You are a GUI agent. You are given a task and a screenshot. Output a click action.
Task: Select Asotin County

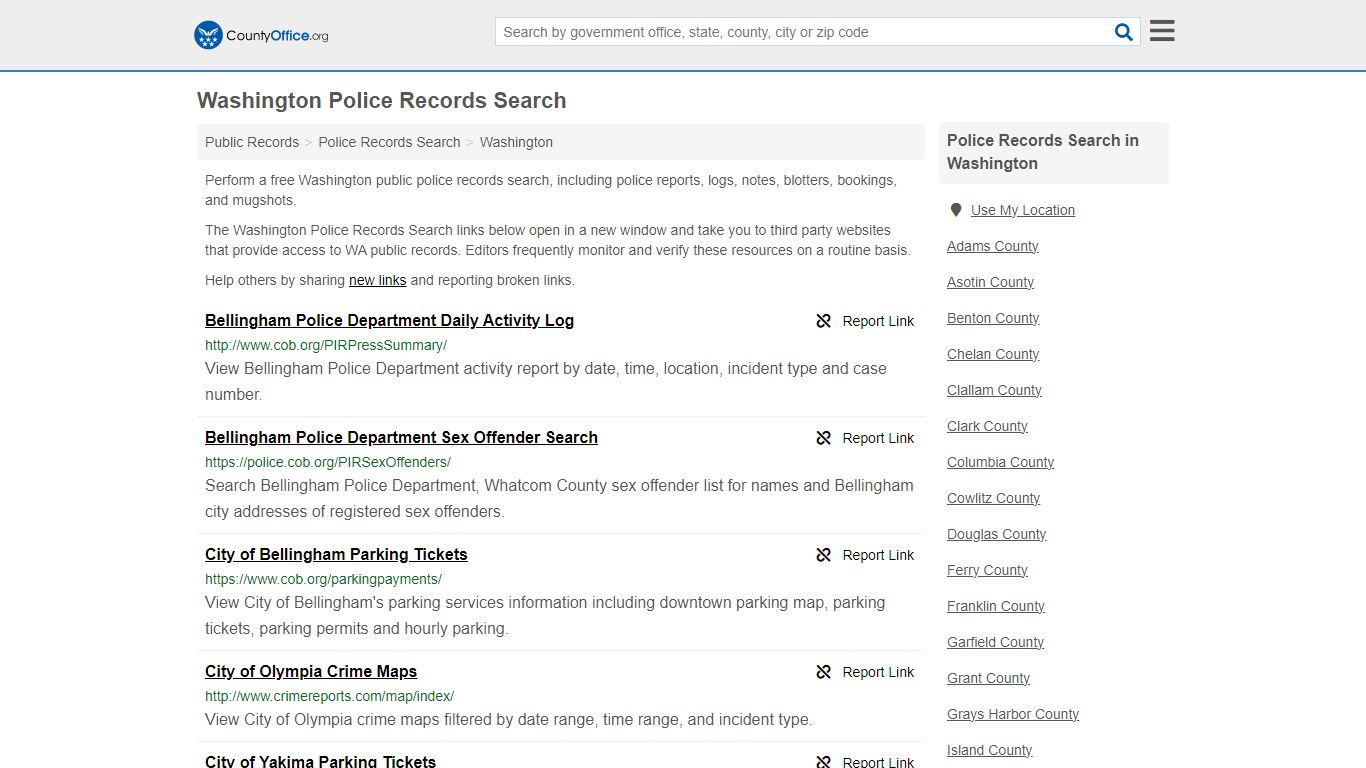click(x=990, y=282)
